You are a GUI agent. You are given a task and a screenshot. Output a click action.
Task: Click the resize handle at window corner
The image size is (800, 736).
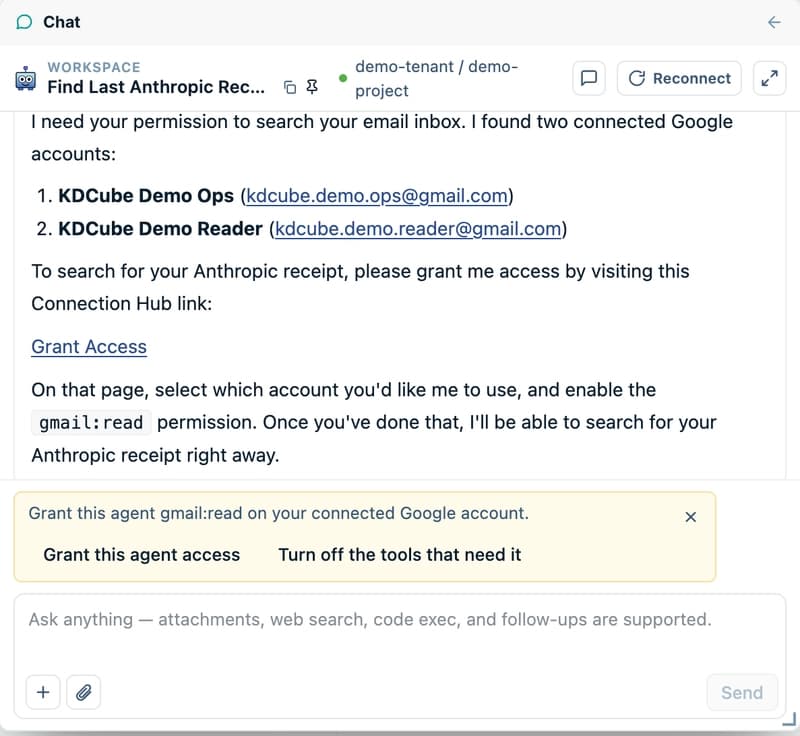(789, 720)
